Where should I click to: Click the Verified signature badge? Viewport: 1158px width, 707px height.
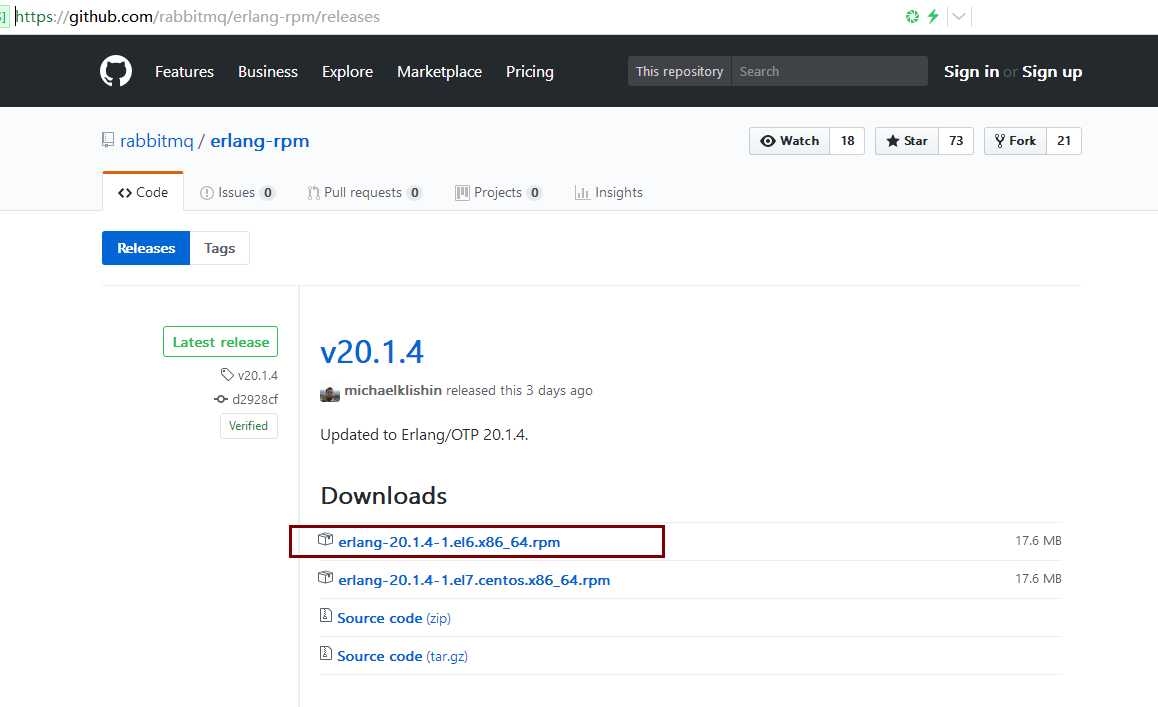(248, 426)
